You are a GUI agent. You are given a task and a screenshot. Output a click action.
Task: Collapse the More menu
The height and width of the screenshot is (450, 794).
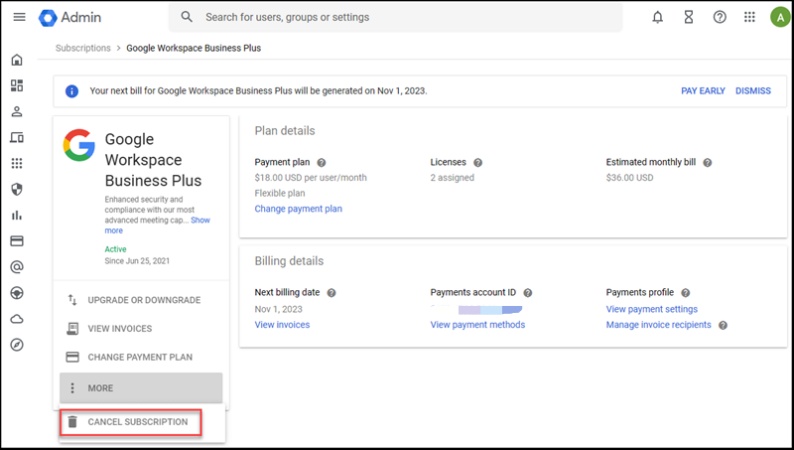pos(141,388)
